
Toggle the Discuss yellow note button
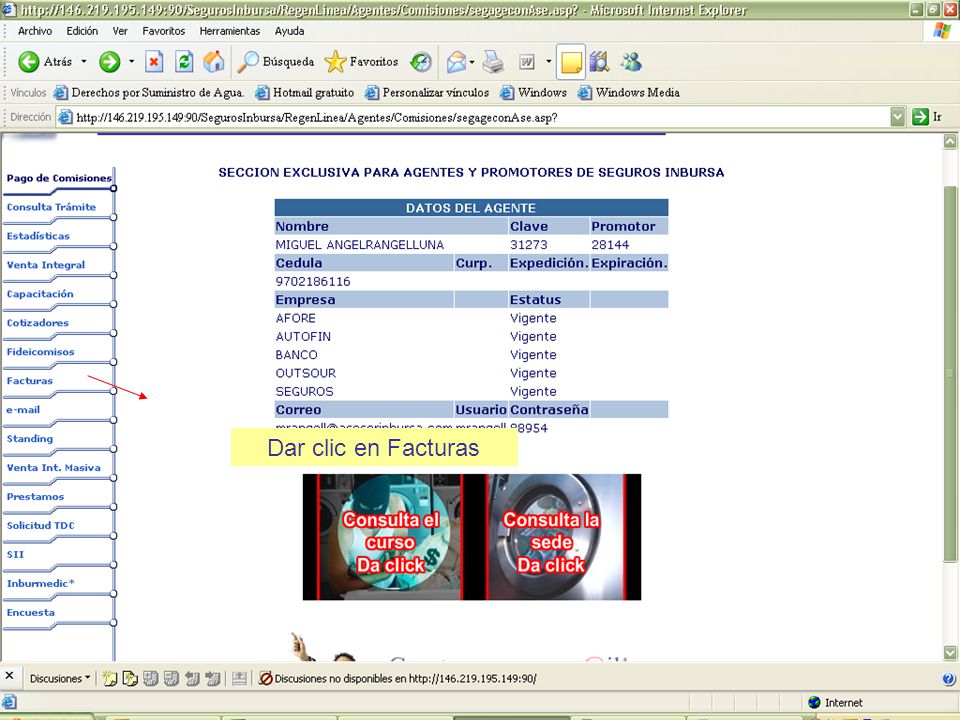(x=571, y=62)
